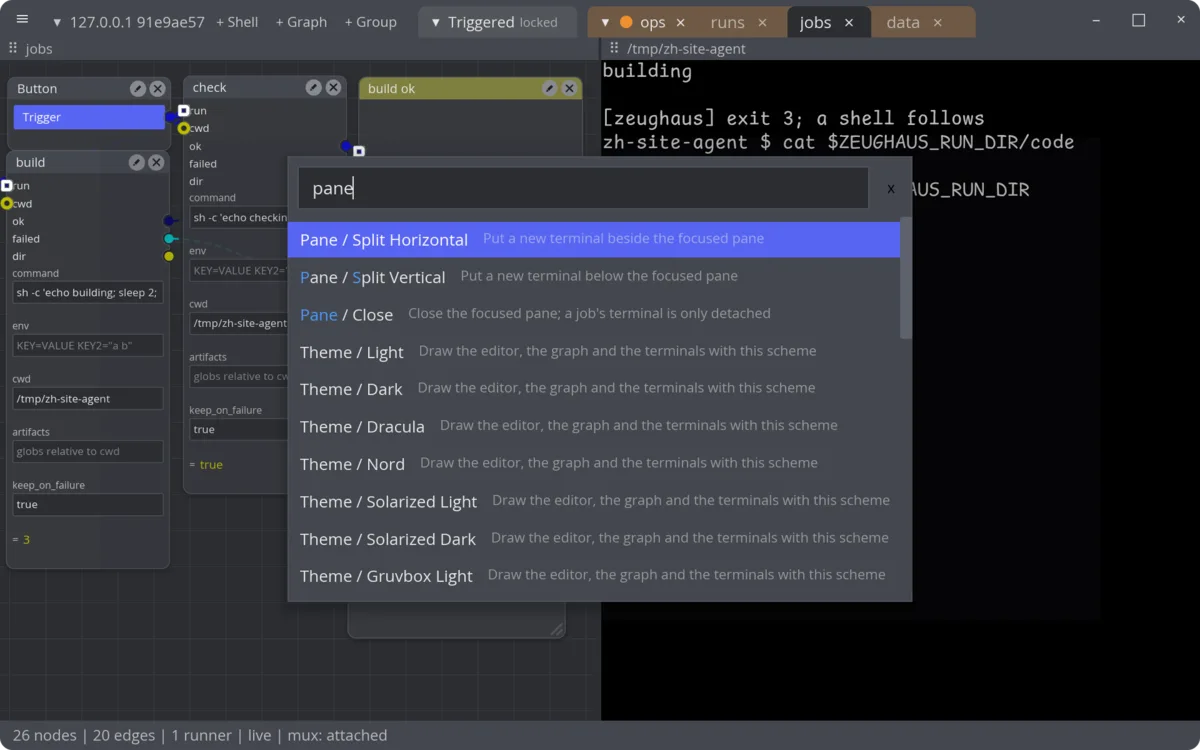
Task: Add a new Graph
Action: tap(301, 22)
